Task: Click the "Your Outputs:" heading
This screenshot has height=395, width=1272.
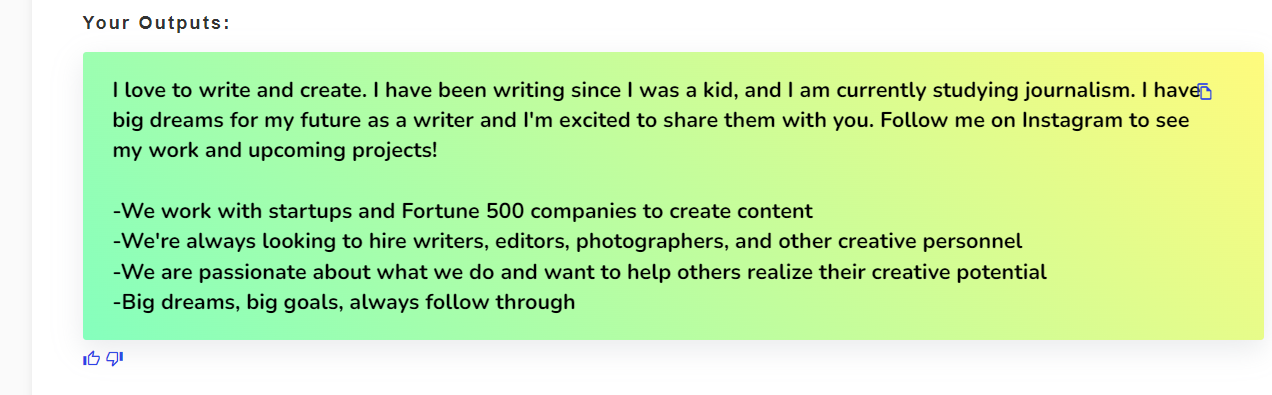Action: (x=156, y=23)
